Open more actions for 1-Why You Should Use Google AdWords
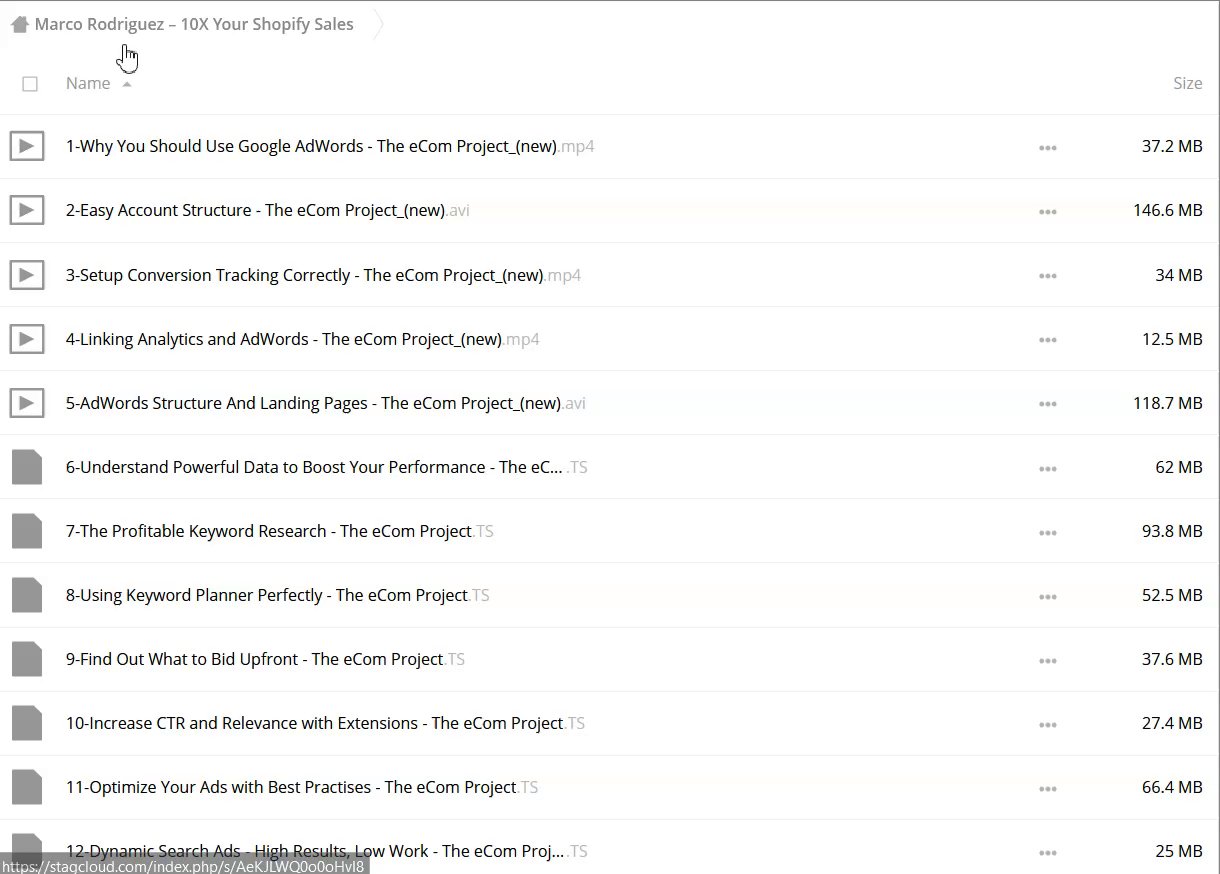Screen dimensions: 1220x874 tap(1048, 148)
